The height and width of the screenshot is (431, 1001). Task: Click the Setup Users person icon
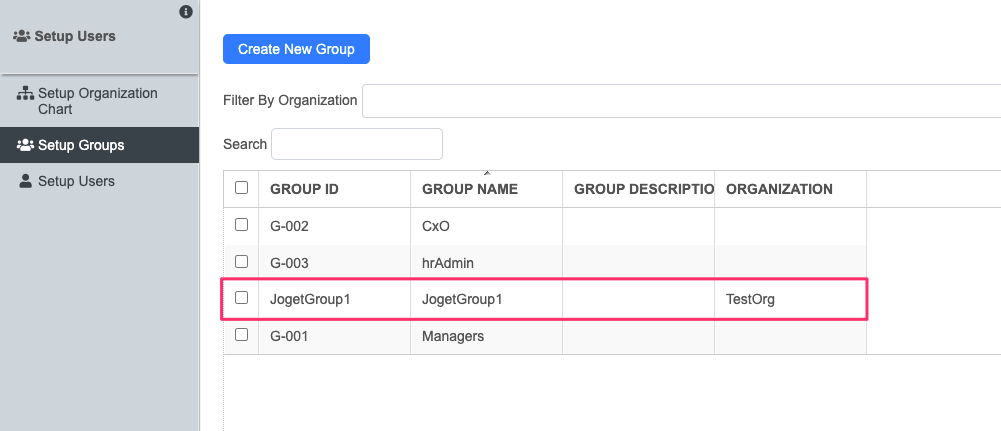point(26,181)
